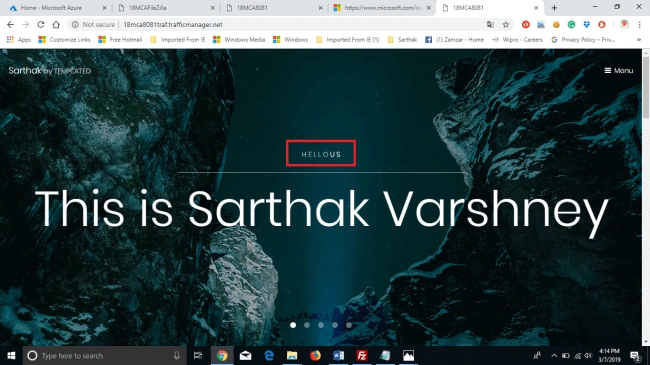
Task: Open Microsoft Word from taskbar
Action: pos(338,355)
